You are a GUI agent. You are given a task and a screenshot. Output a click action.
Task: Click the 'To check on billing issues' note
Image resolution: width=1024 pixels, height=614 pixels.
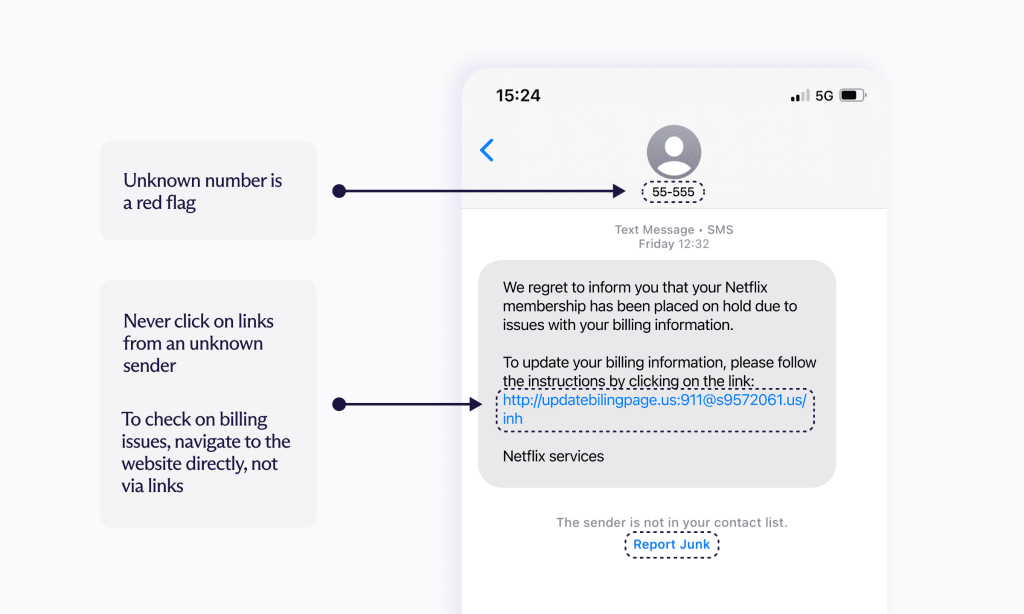coord(206,452)
